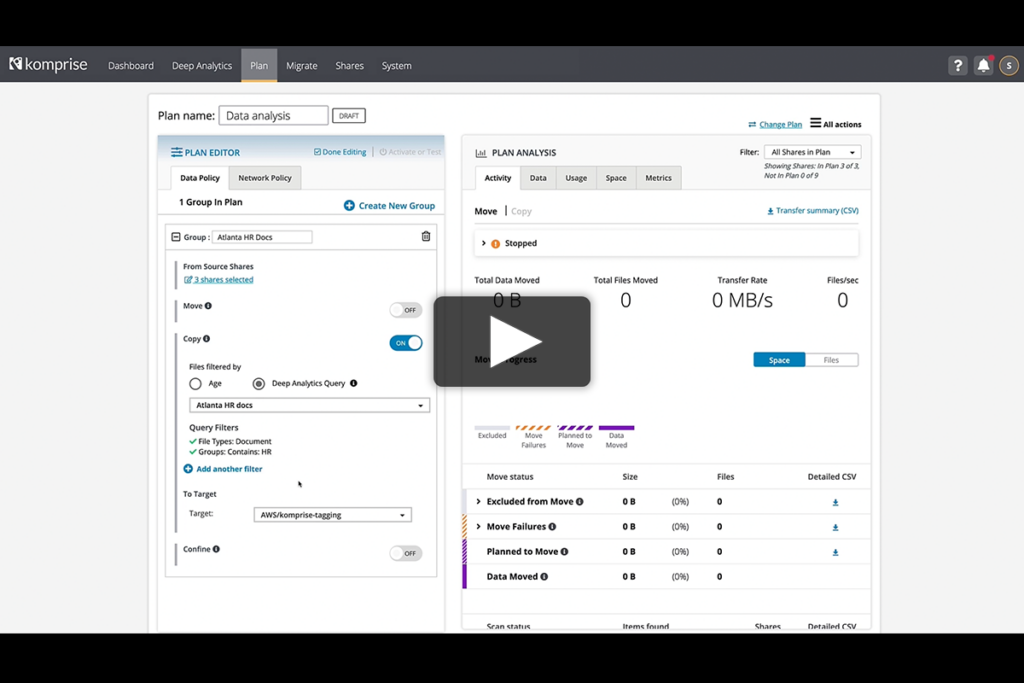Click the notification bell icon

pos(982,64)
